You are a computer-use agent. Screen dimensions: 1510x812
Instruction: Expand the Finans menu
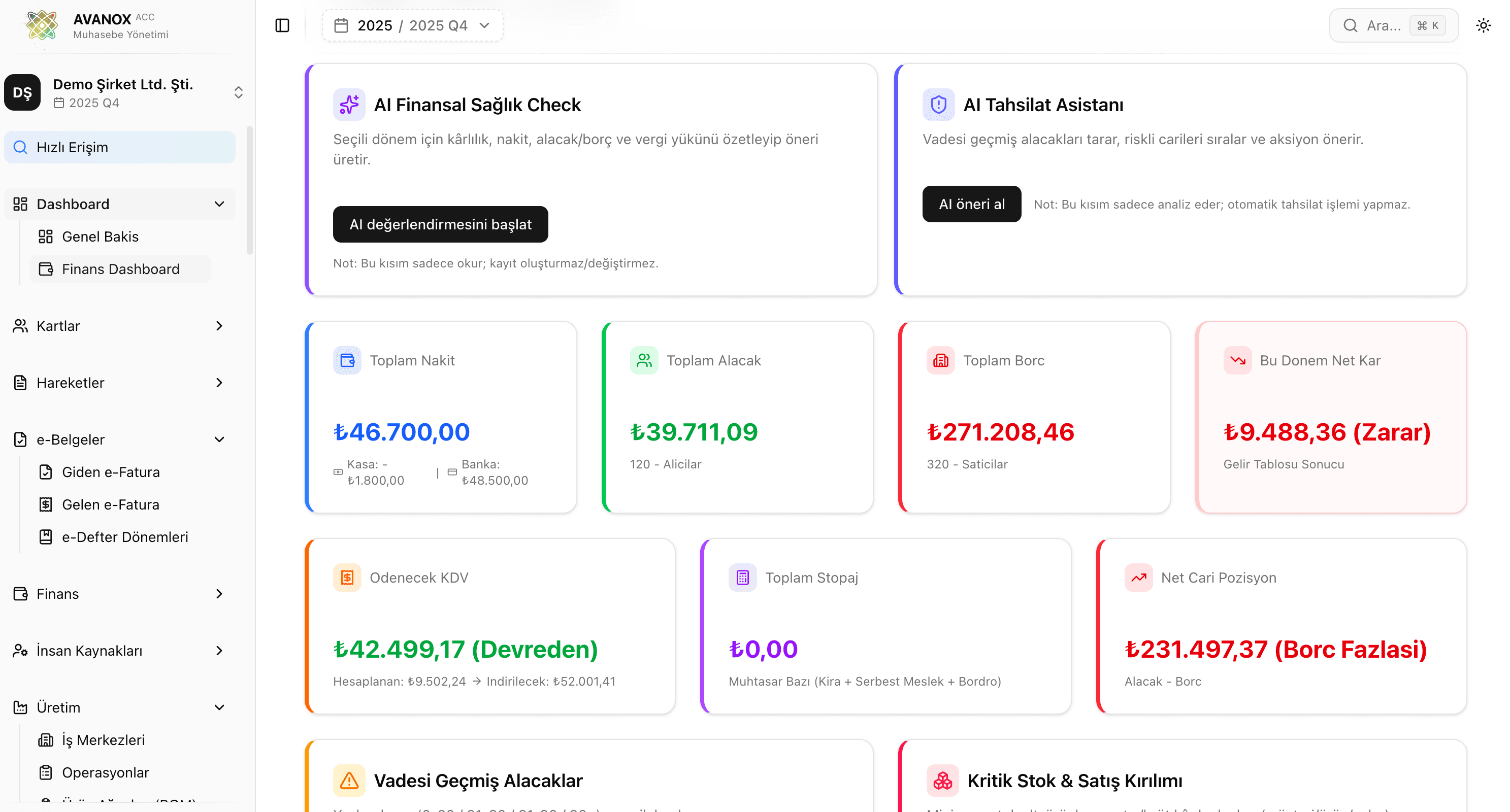click(x=120, y=594)
